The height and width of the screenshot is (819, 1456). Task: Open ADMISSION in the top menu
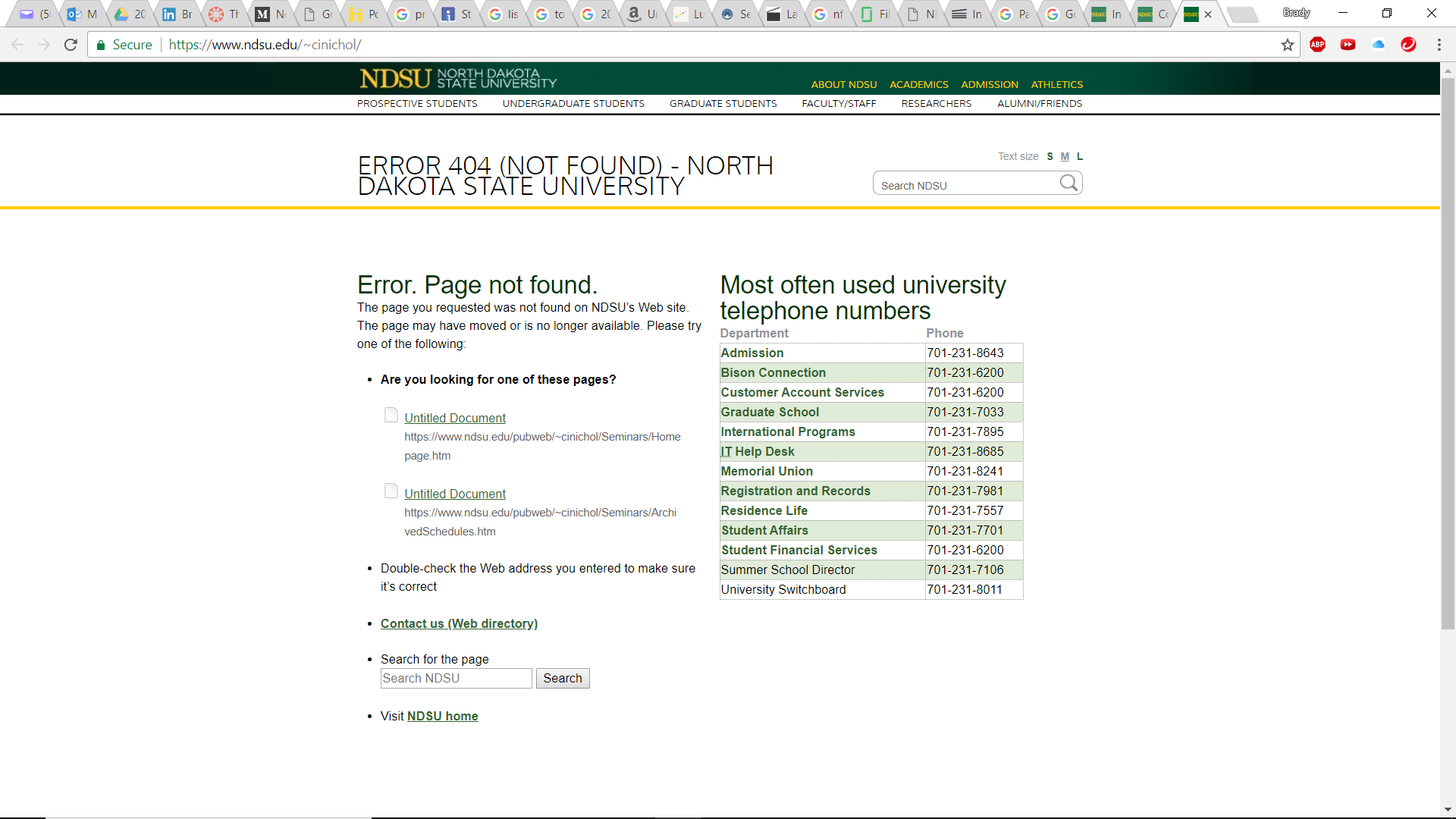coord(990,84)
